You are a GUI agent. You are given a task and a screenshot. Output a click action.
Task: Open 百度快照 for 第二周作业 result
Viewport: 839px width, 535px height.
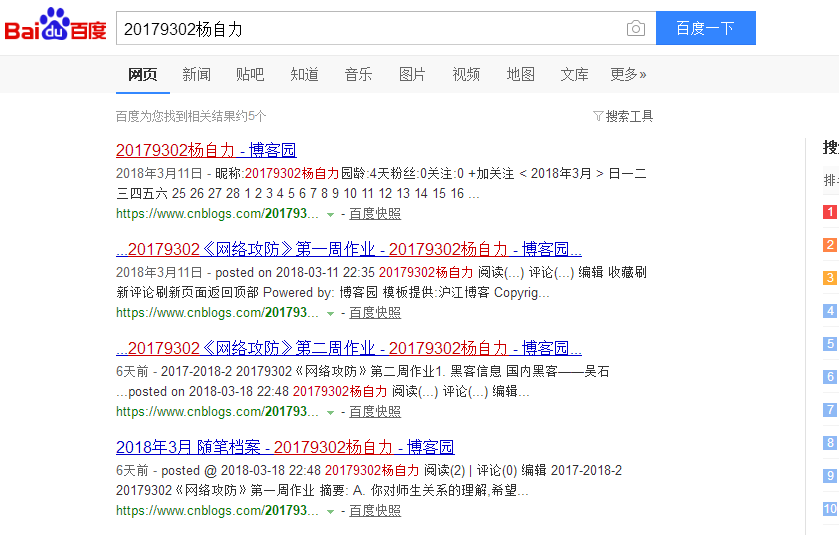(x=375, y=412)
